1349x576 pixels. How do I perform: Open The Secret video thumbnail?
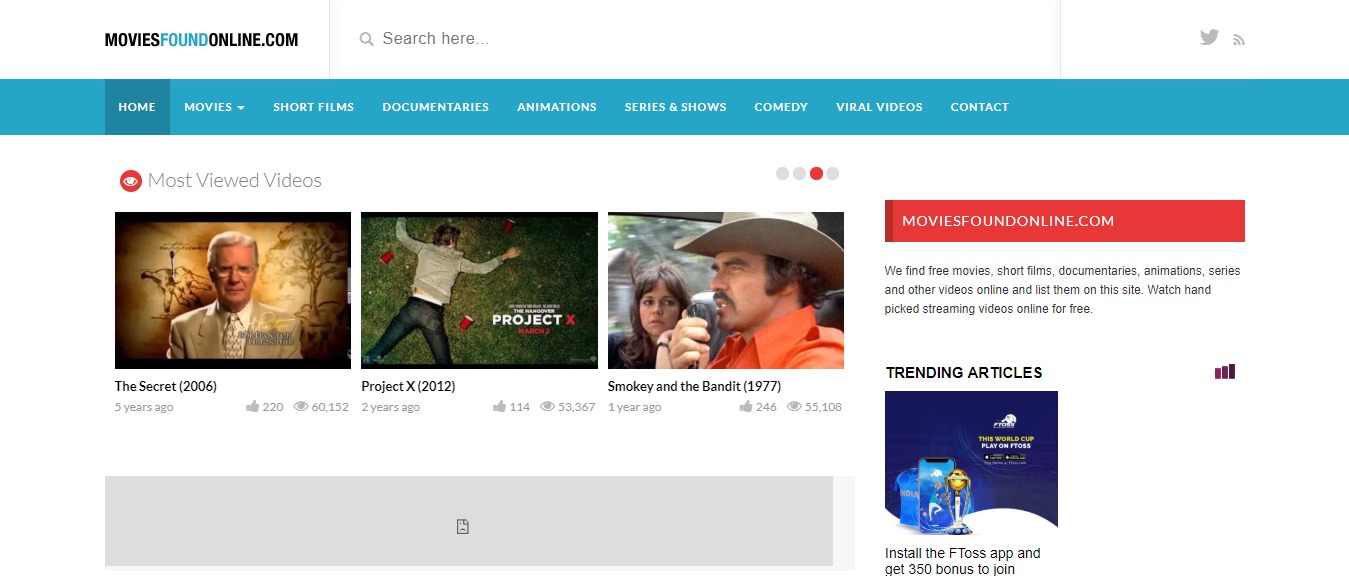click(233, 290)
